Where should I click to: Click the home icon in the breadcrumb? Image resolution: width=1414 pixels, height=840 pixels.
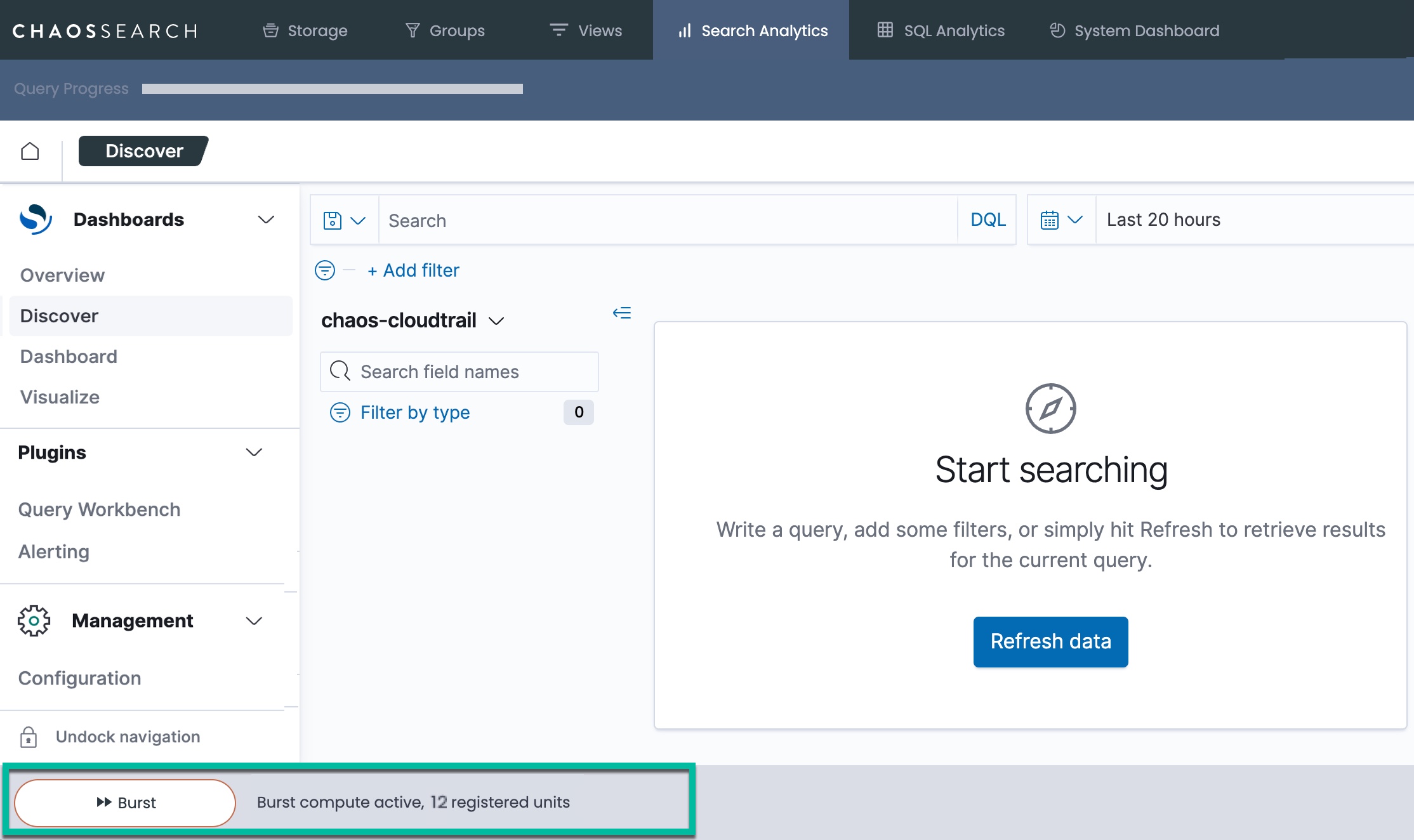point(30,152)
